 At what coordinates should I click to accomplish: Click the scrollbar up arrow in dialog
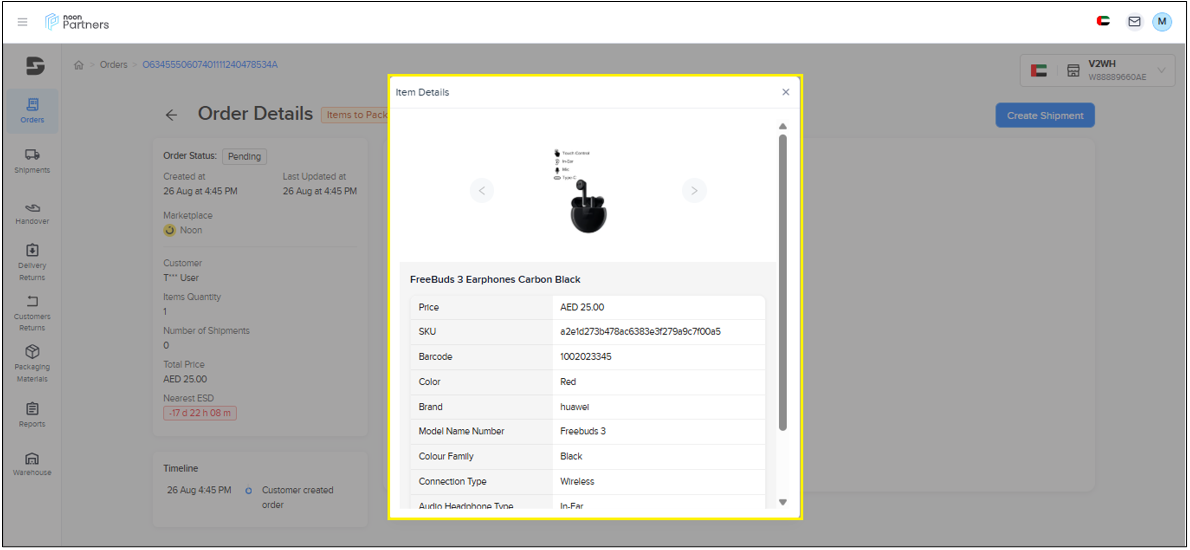tap(783, 126)
